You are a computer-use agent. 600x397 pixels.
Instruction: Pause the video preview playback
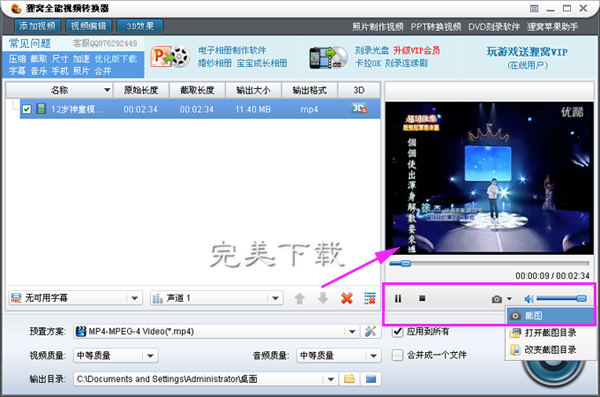click(x=398, y=298)
